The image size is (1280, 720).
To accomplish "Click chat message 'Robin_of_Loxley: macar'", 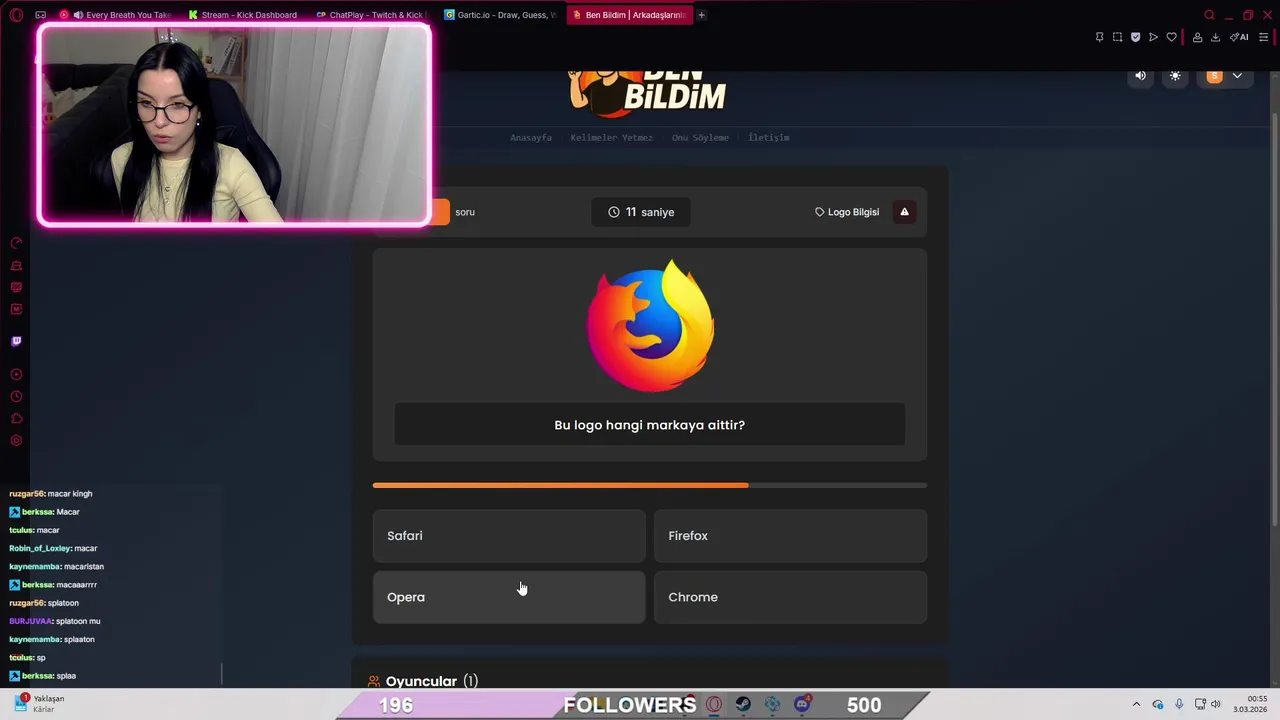I will 53,548.
